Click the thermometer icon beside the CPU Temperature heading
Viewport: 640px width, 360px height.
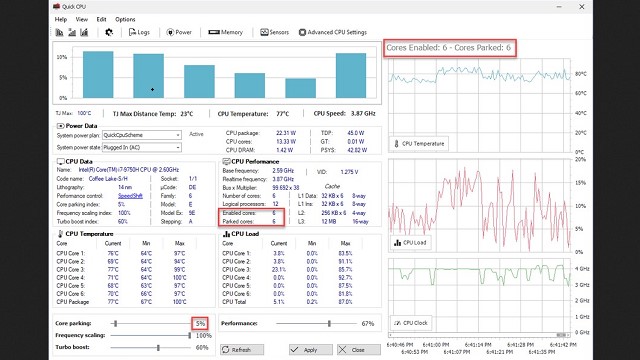pyautogui.click(x=60, y=234)
